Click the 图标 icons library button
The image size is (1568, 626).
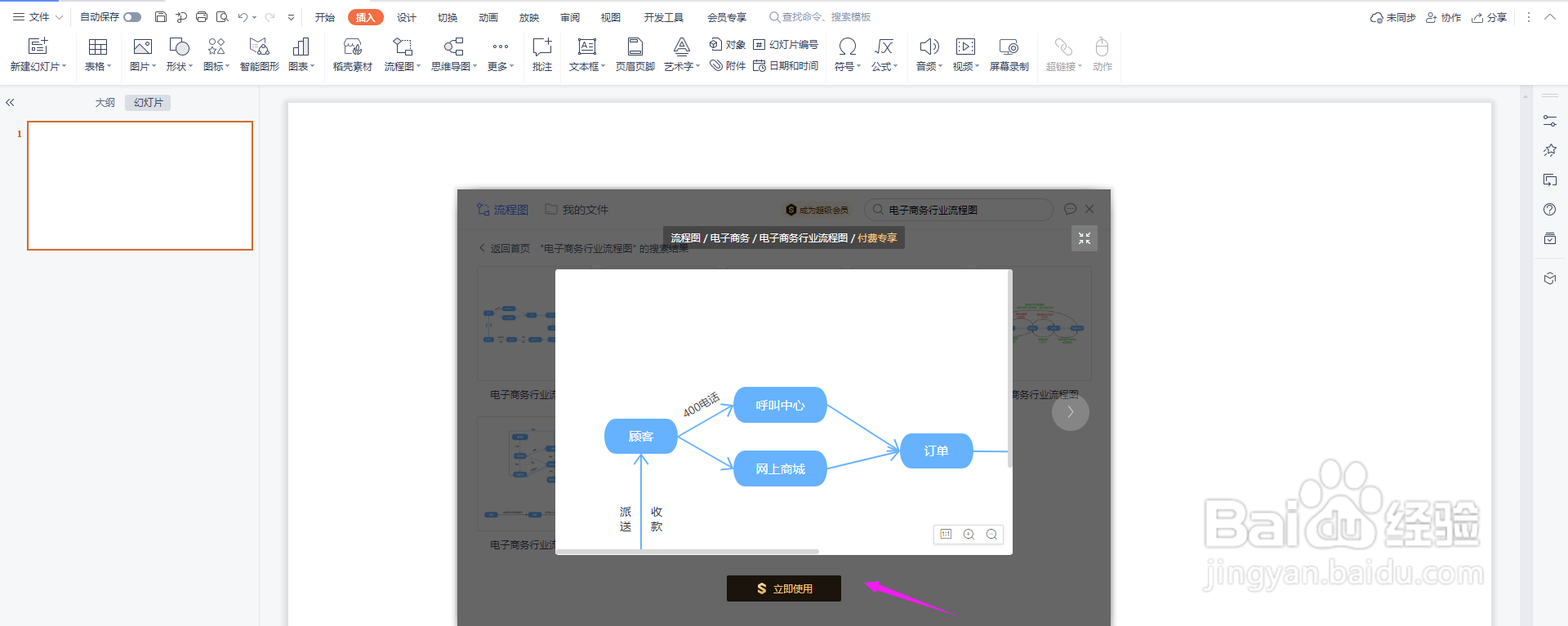216,47
